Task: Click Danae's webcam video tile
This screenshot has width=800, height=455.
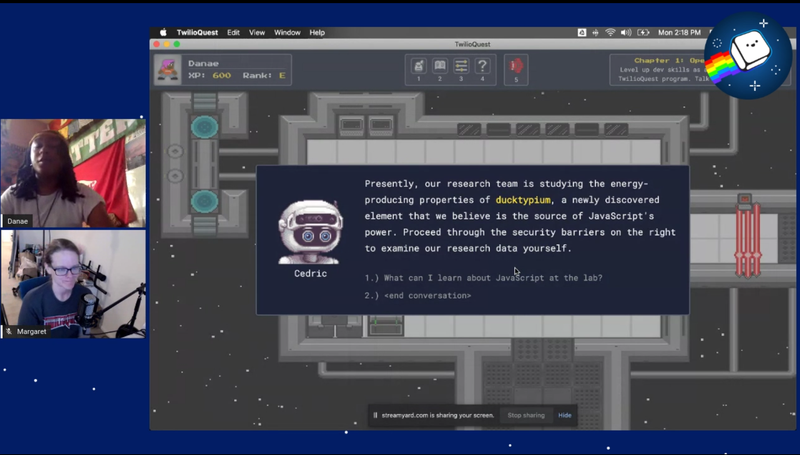Action: [x=73, y=173]
